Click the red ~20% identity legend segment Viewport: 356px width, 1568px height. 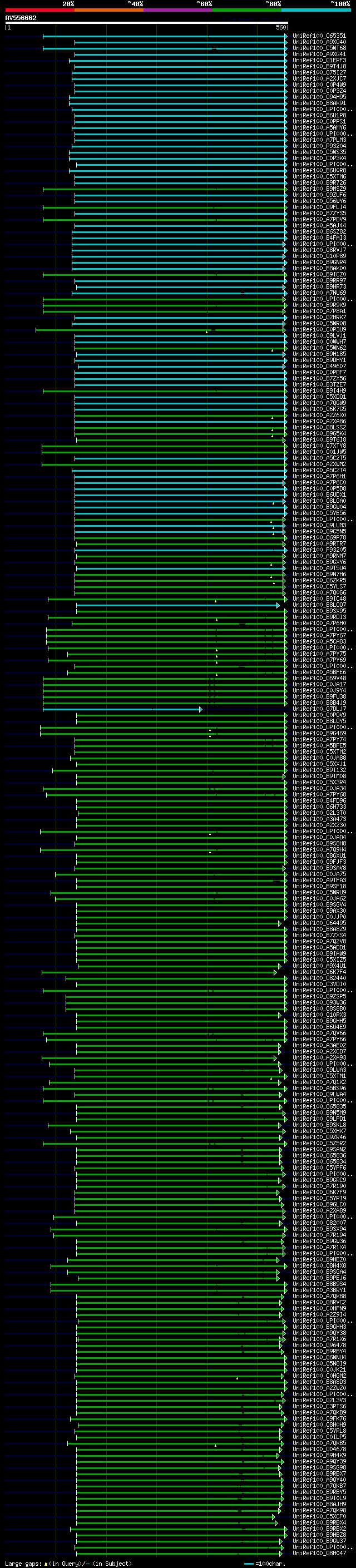tap(39, 11)
